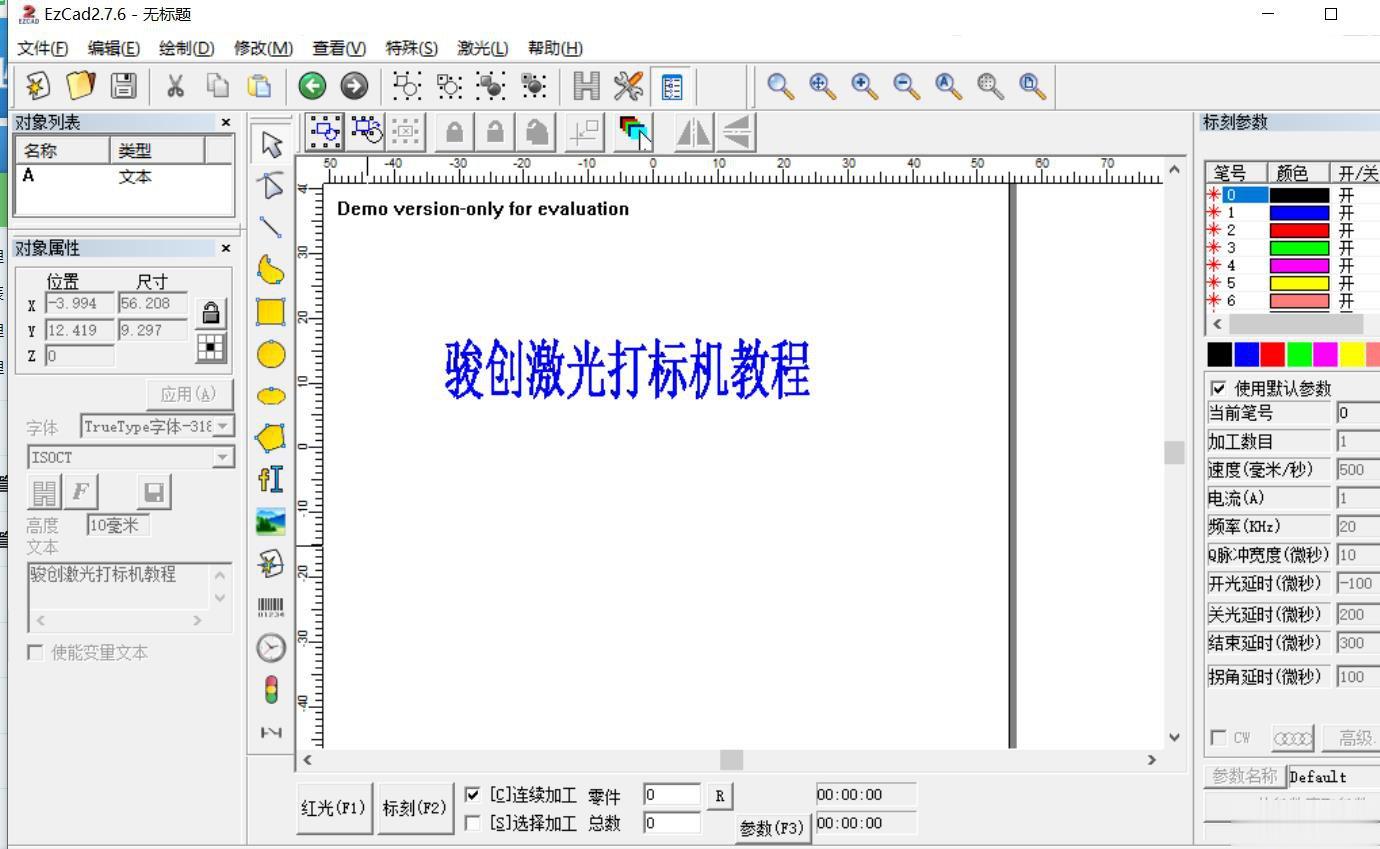
Task: Toggle continuous processing [C] checkbox
Action: click(x=473, y=795)
